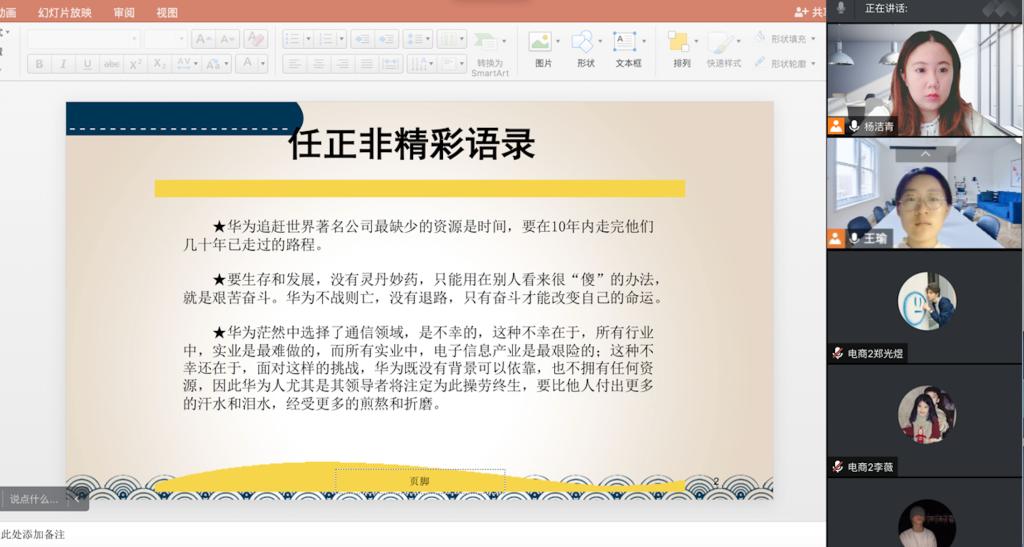
Task: Open the 幻灯片放映 ribbon tab
Action: [x=65, y=12]
